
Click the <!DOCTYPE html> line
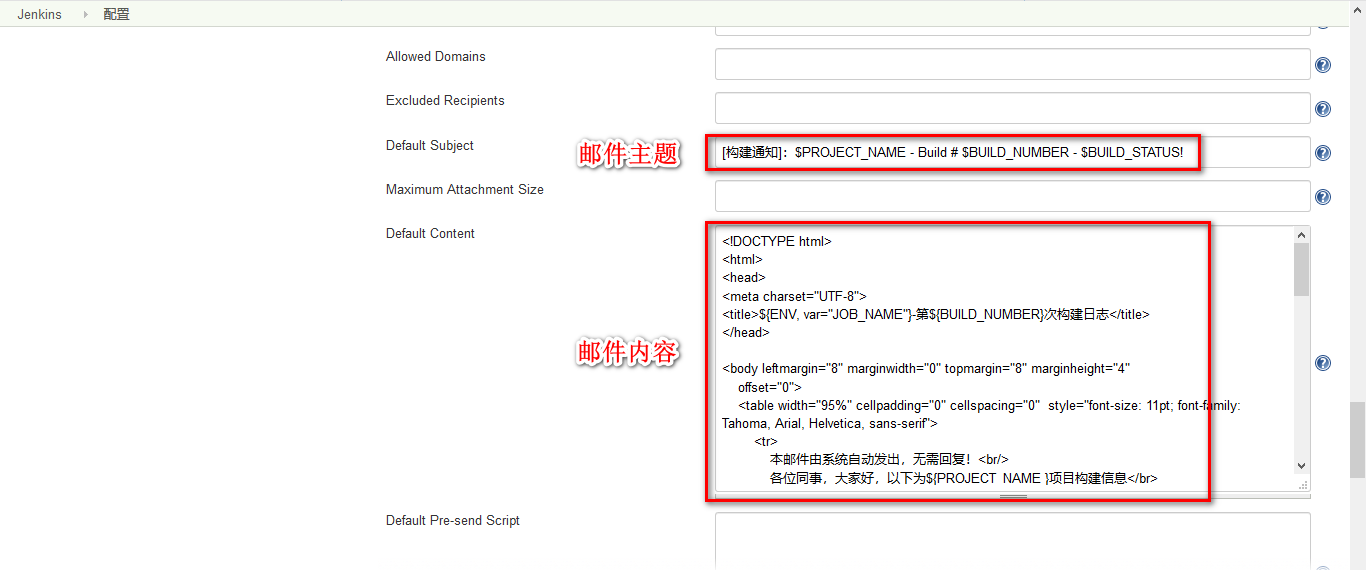(777, 241)
